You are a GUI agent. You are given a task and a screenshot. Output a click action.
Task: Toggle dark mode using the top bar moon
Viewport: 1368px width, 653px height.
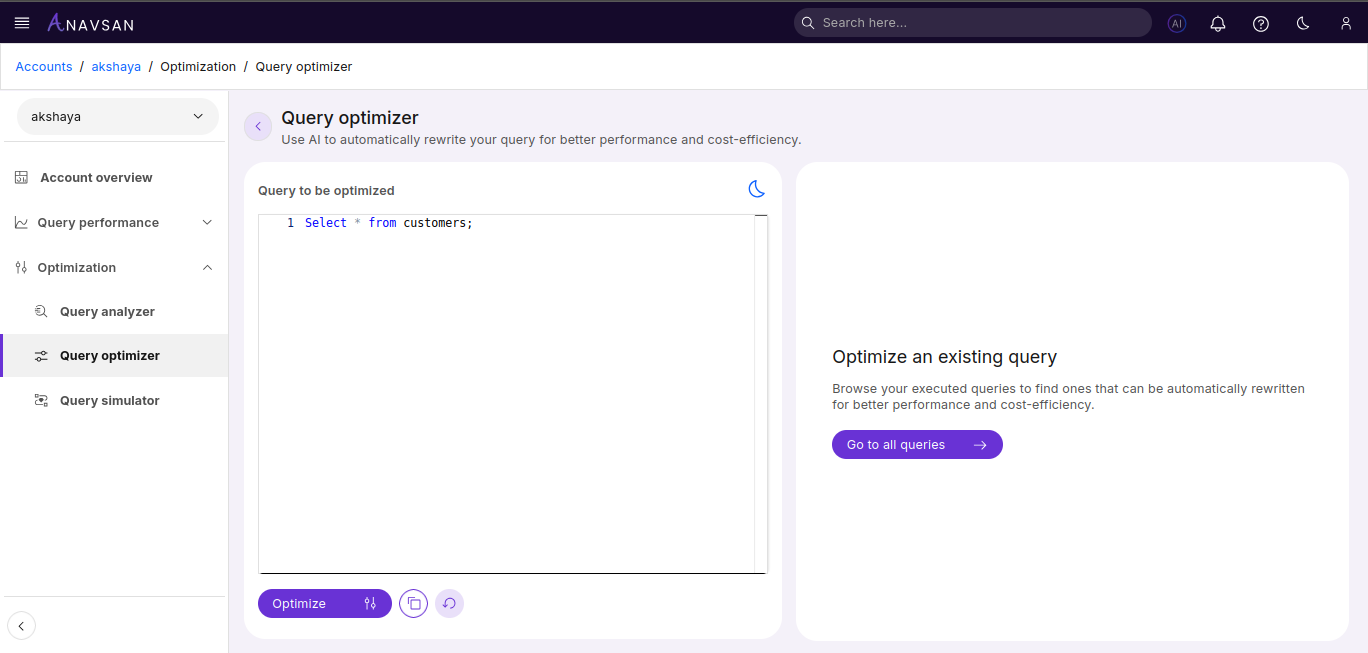tap(1302, 22)
